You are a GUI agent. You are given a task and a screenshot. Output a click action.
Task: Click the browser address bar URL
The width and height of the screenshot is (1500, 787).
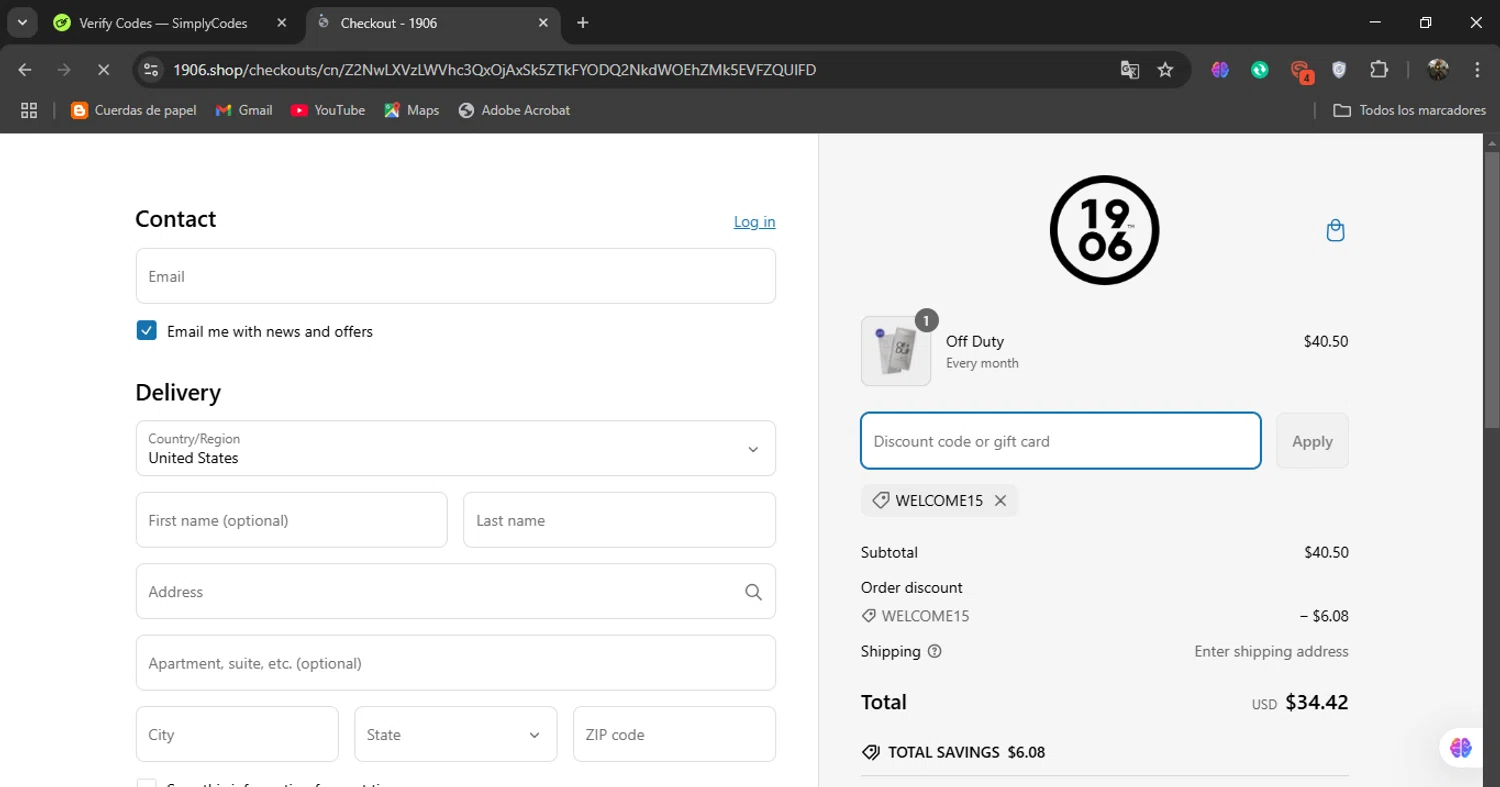[x=494, y=70]
